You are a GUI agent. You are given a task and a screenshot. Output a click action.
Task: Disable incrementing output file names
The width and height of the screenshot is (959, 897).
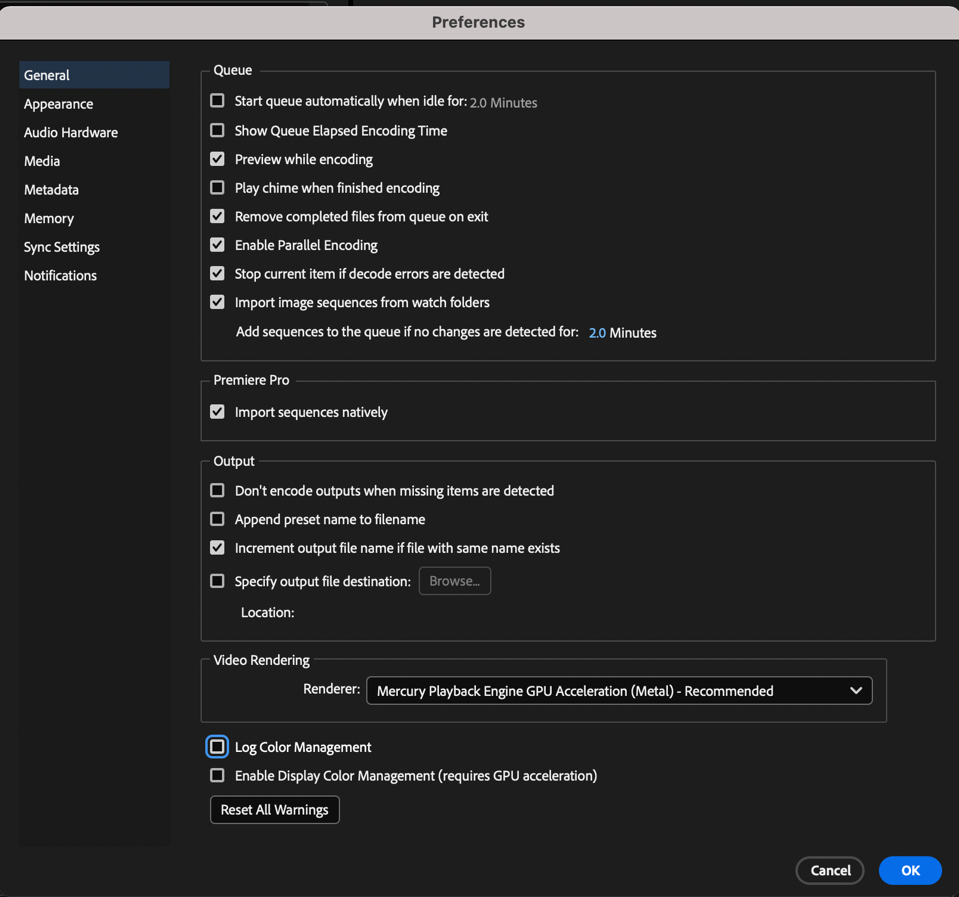217,548
